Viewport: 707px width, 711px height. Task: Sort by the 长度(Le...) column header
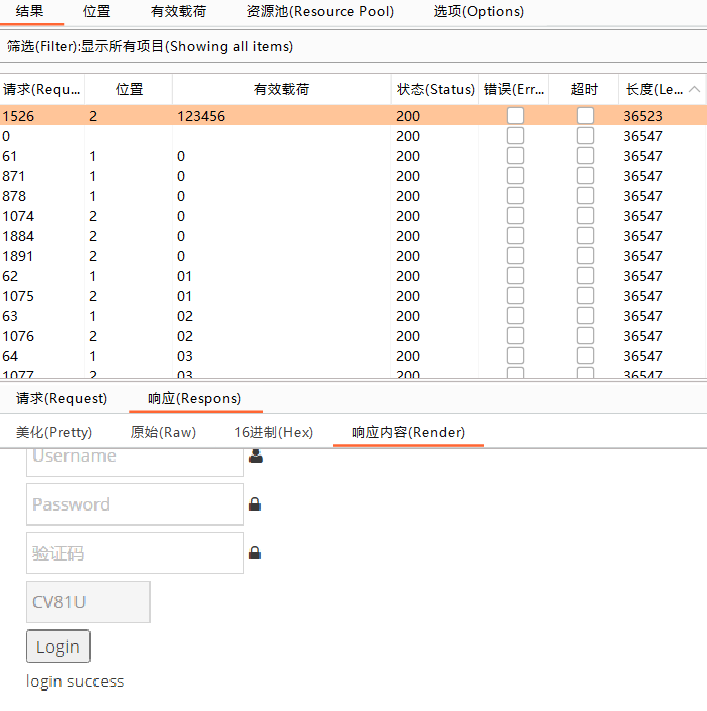click(x=663, y=89)
